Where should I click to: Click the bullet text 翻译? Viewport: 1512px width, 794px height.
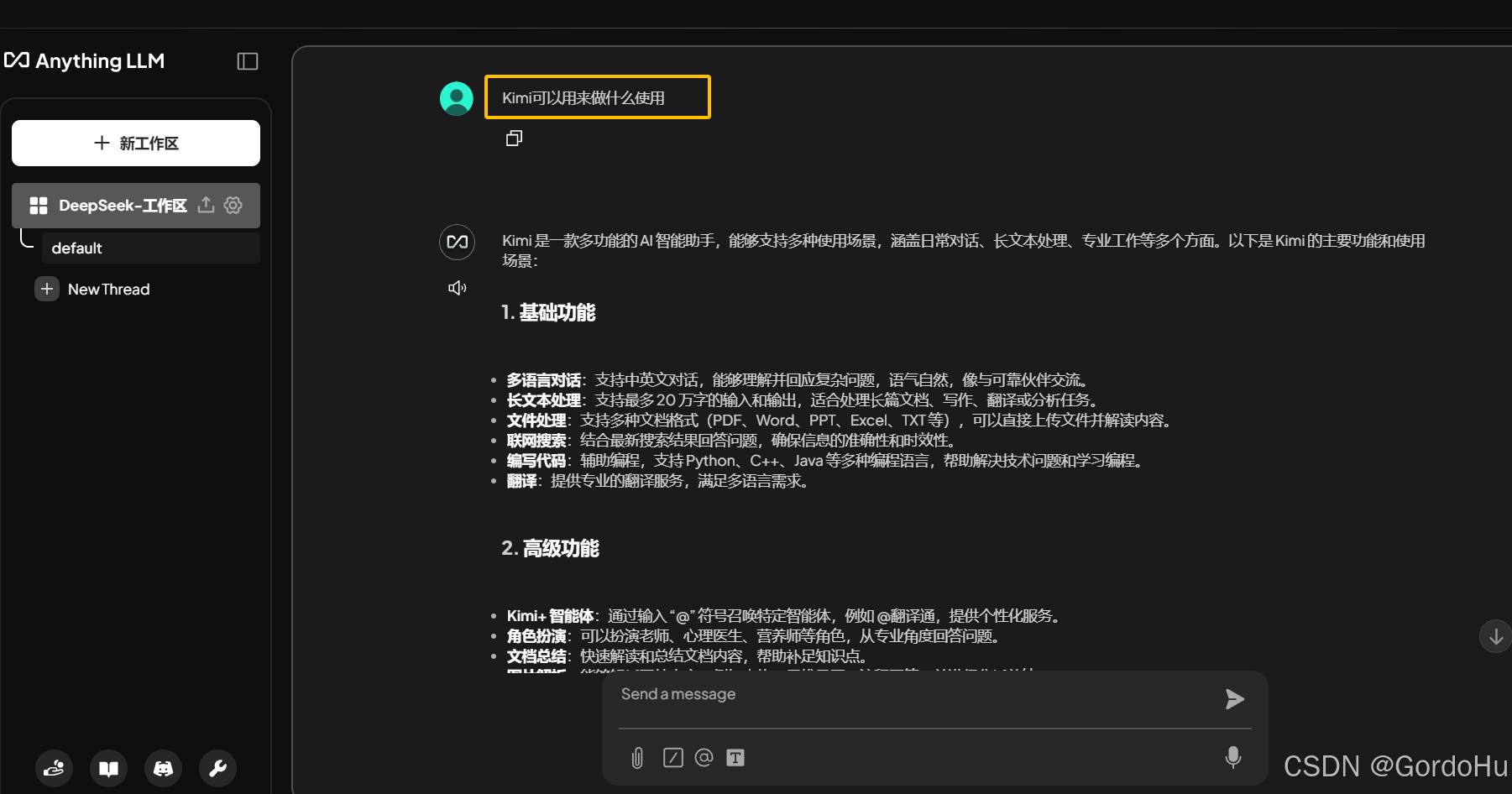(x=521, y=481)
